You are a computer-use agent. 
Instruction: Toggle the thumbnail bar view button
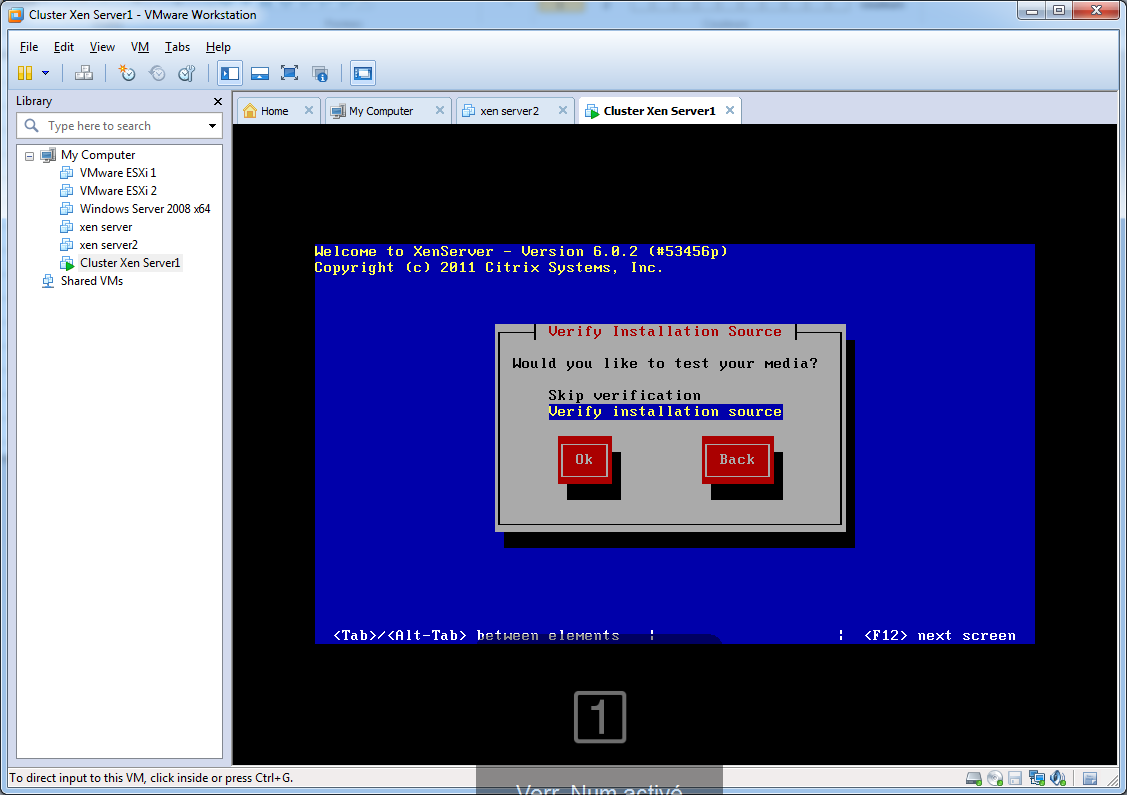[260, 73]
